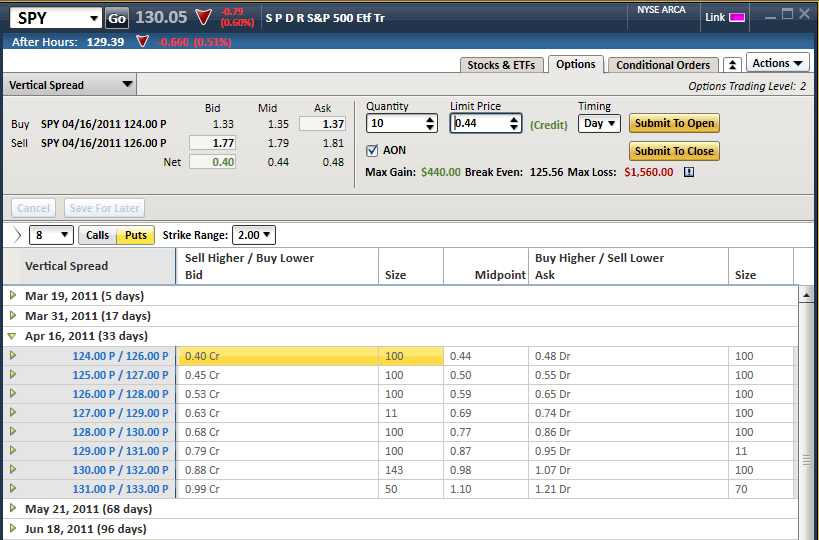819x540 pixels.
Task: Expand the May 21, 2011 expiration
Action: point(13,508)
